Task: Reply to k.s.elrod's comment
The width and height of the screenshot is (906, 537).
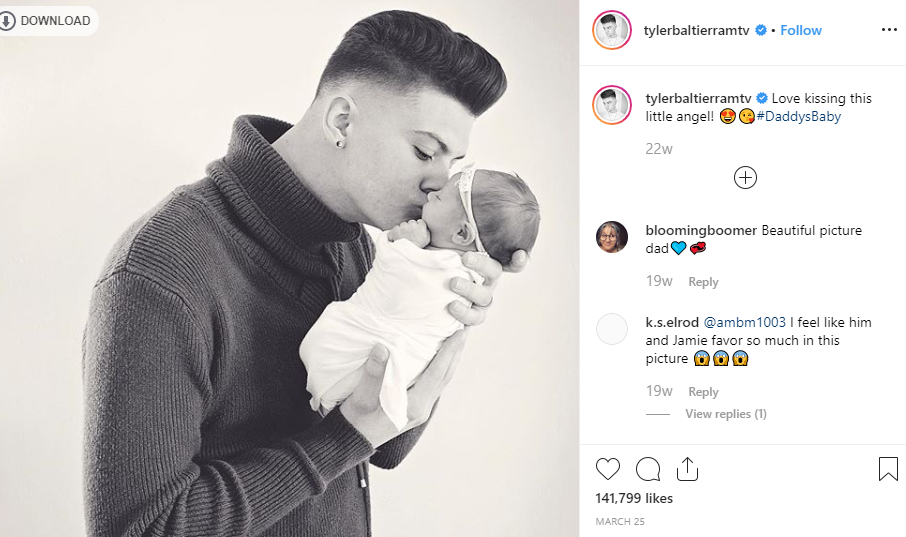Action: click(x=703, y=391)
